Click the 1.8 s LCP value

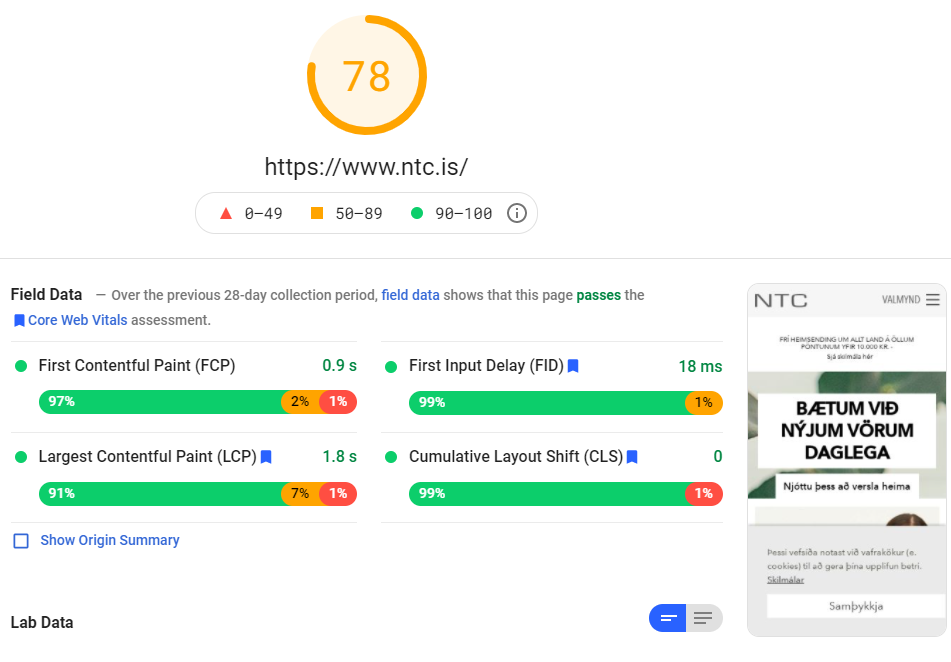point(339,456)
